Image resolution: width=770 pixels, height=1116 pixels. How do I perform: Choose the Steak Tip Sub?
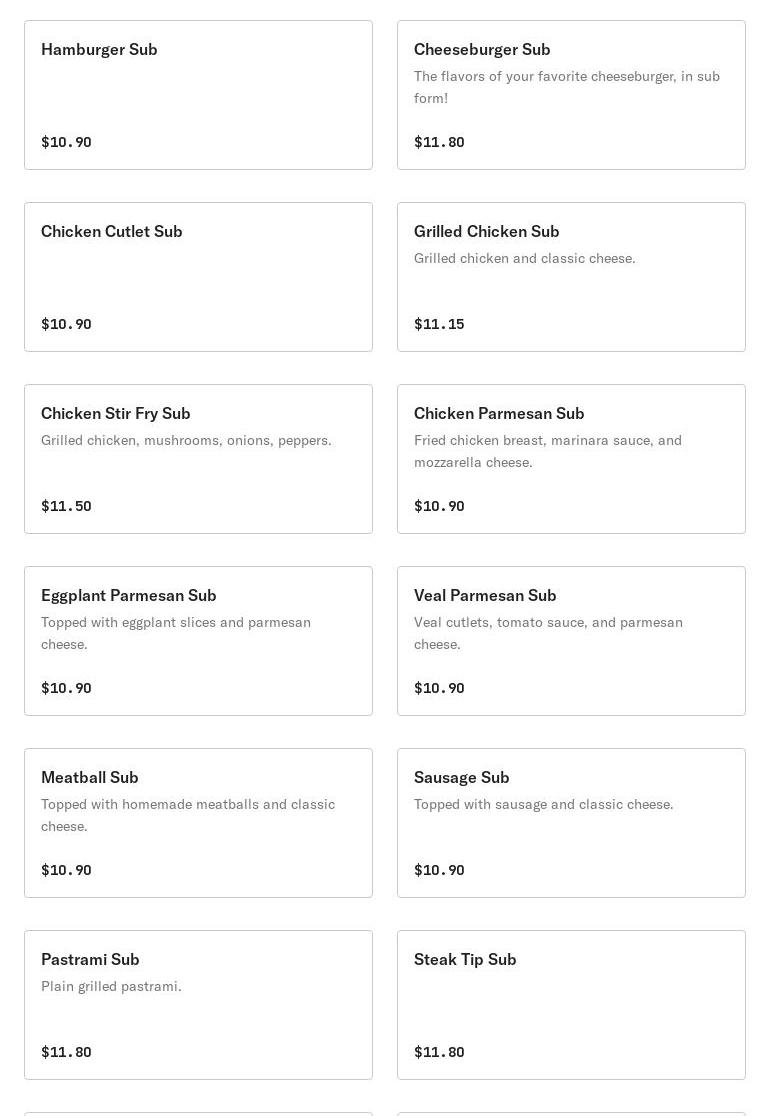pyautogui.click(x=571, y=1005)
